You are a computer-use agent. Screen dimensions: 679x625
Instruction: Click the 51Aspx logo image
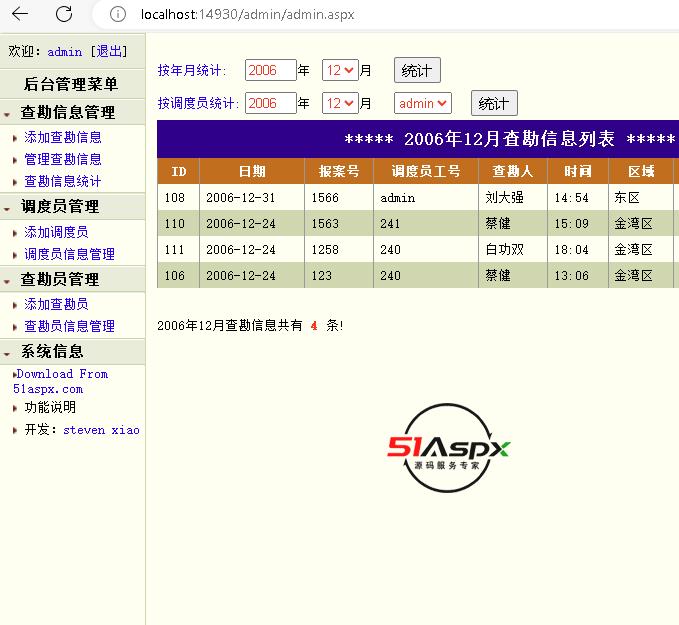coord(449,448)
